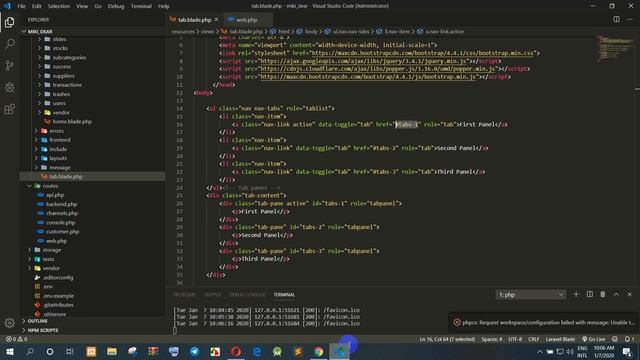Open the Selection menu
The height and width of the screenshot is (360, 640).
pyautogui.click(x=59, y=6)
